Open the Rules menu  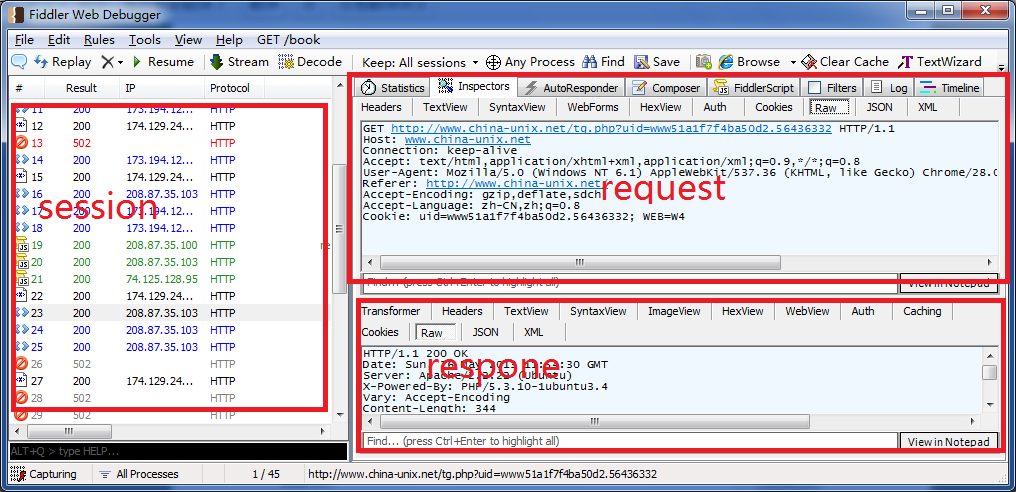point(99,40)
